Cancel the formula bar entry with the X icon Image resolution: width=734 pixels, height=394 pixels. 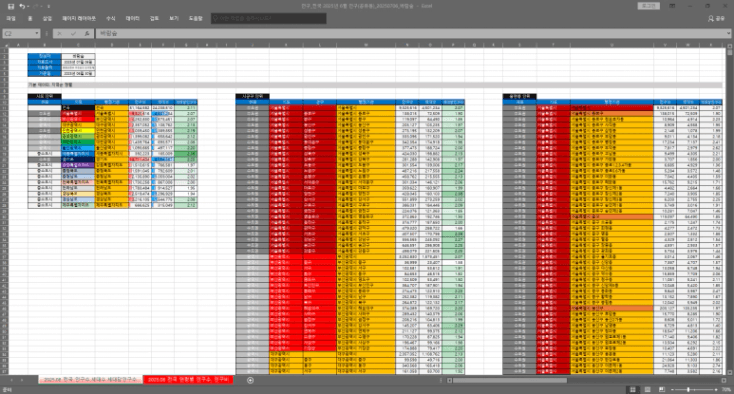pyautogui.click(x=59, y=34)
